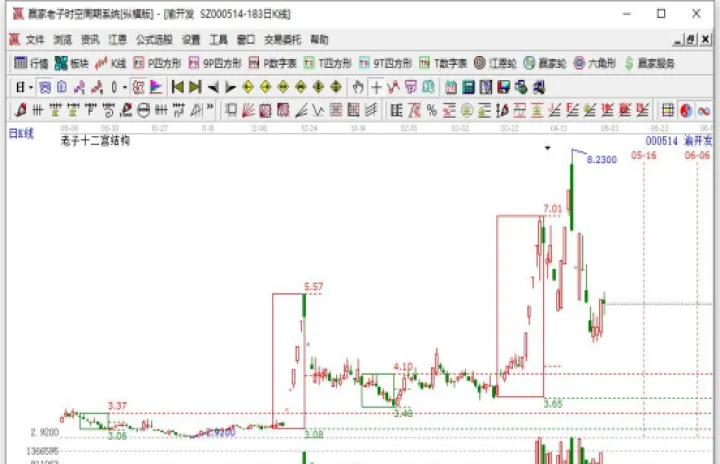The image size is (720, 464).
Task: Open the T数字表 time table
Action: pos(443,63)
